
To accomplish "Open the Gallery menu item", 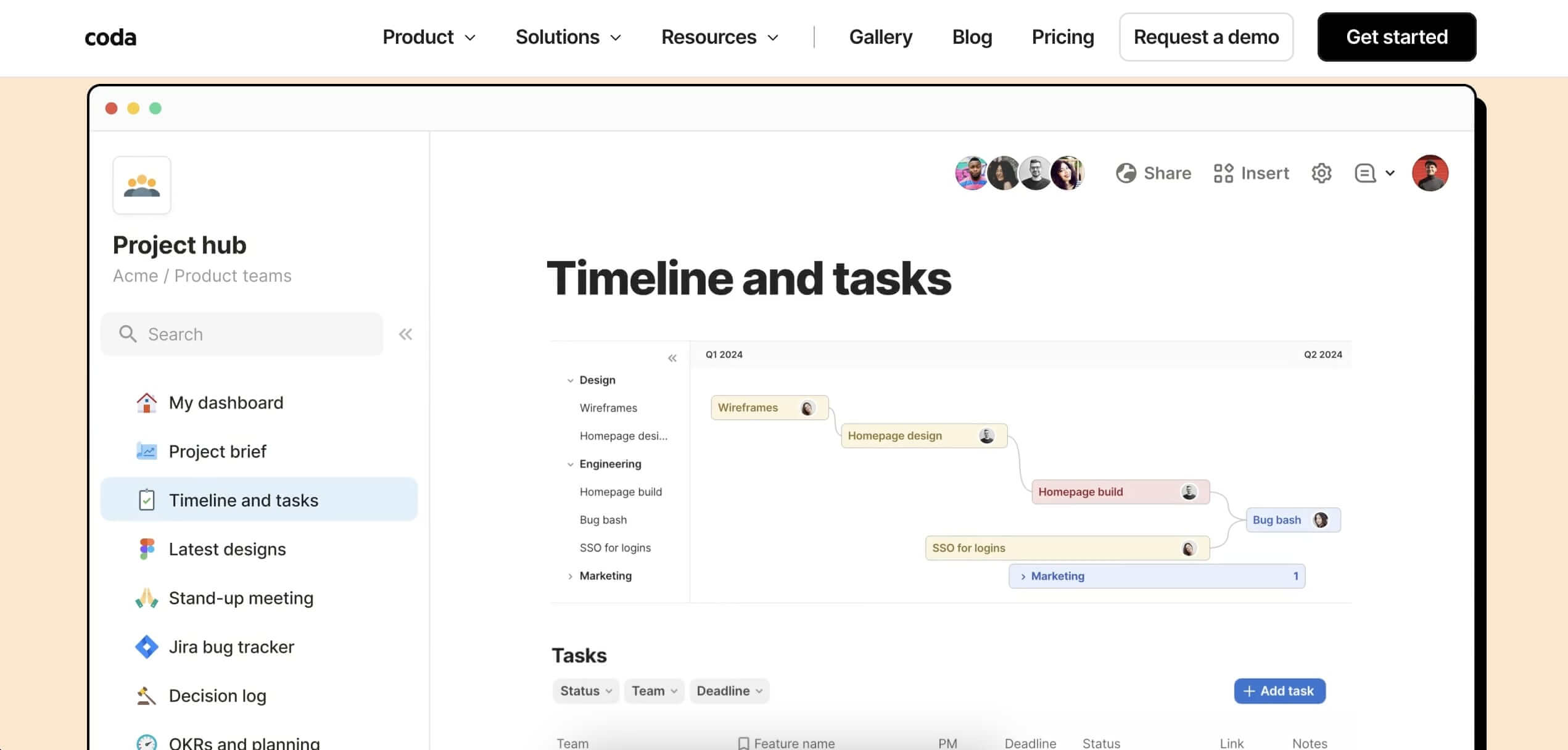I will pos(881,37).
